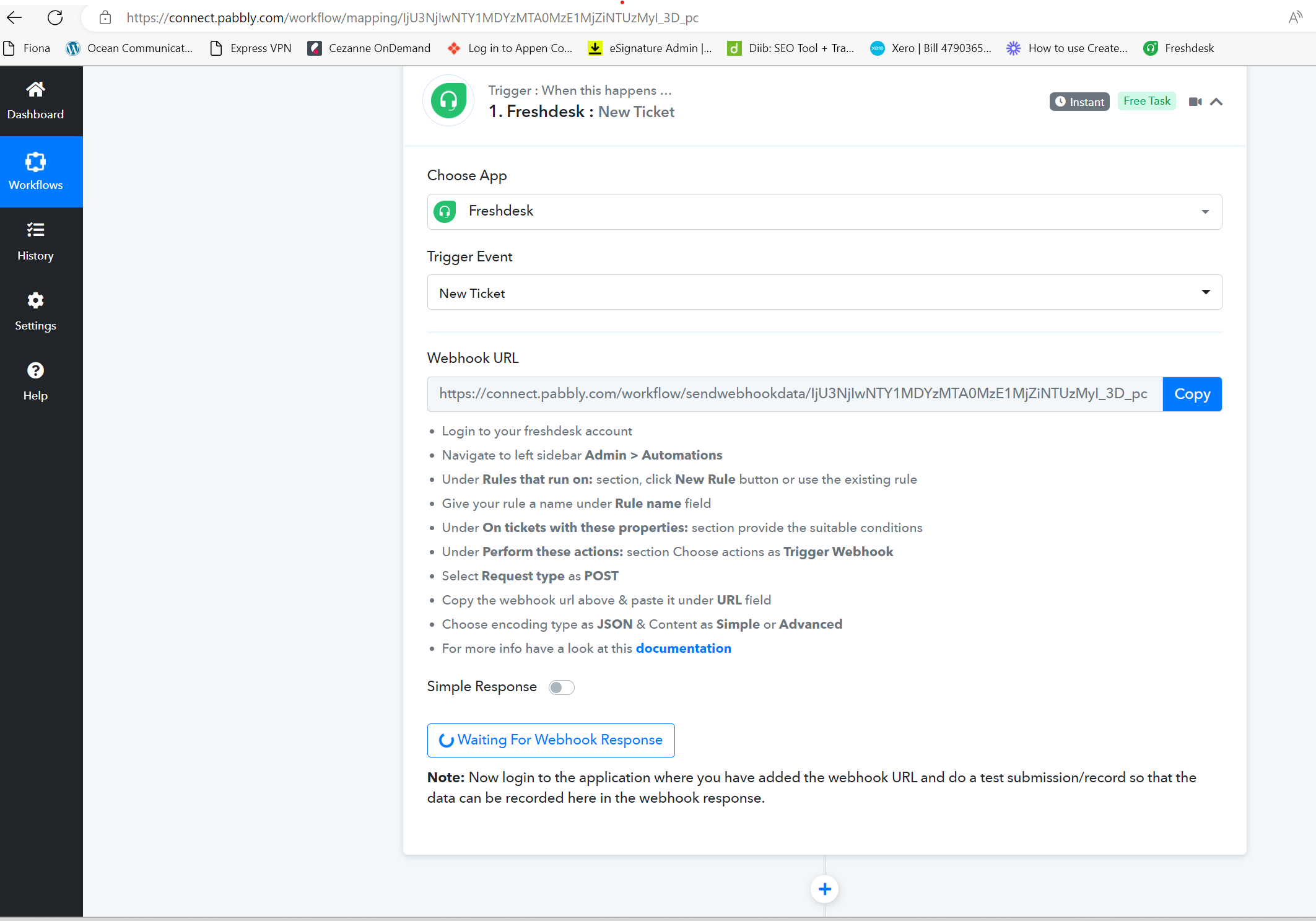
Task: Toggle the Simple Response switch
Action: point(562,687)
